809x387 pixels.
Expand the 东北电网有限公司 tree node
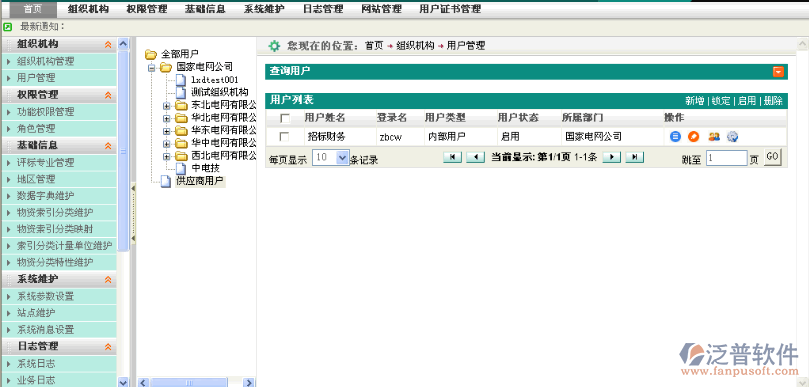tap(167, 106)
